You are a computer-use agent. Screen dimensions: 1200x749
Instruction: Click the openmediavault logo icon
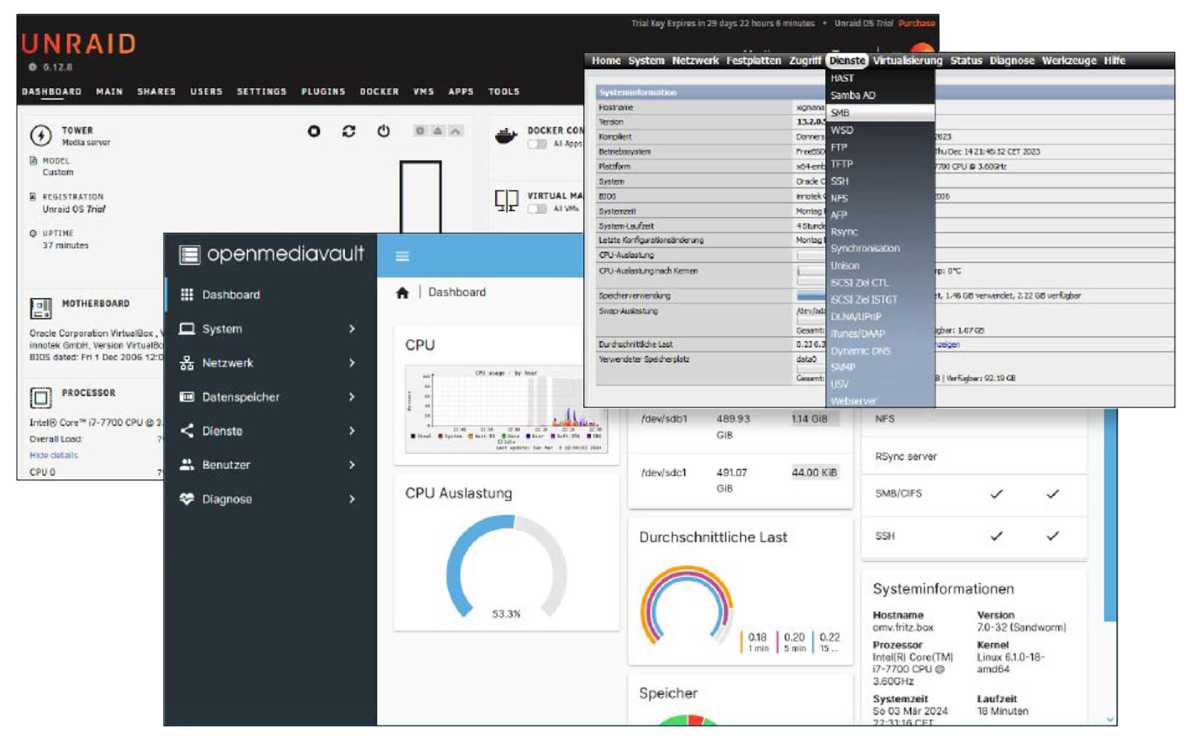point(190,255)
